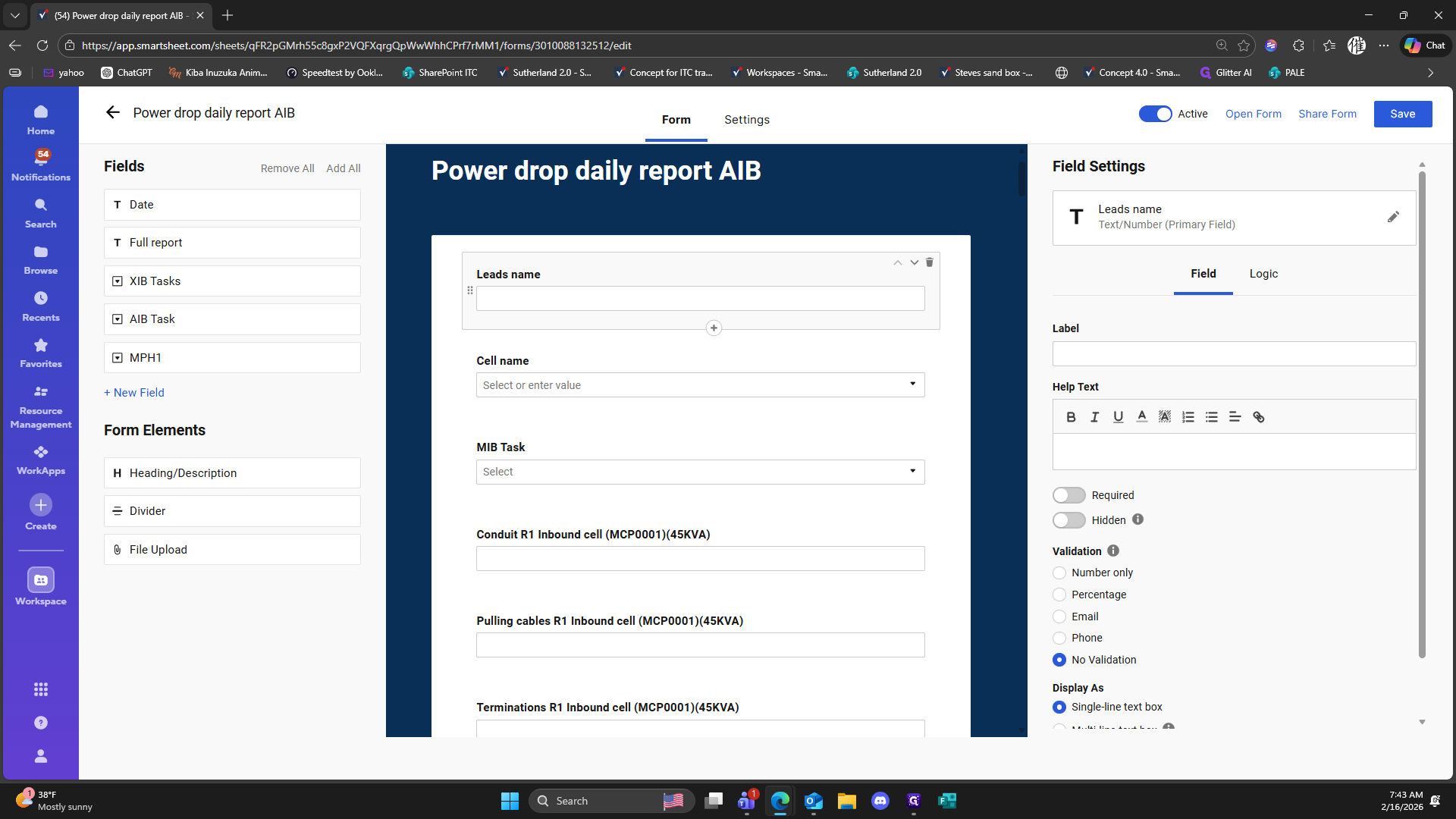This screenshot has height=819, width=1456.
Task: Click the back arrow next to form title
Action: tap(113, 113)
